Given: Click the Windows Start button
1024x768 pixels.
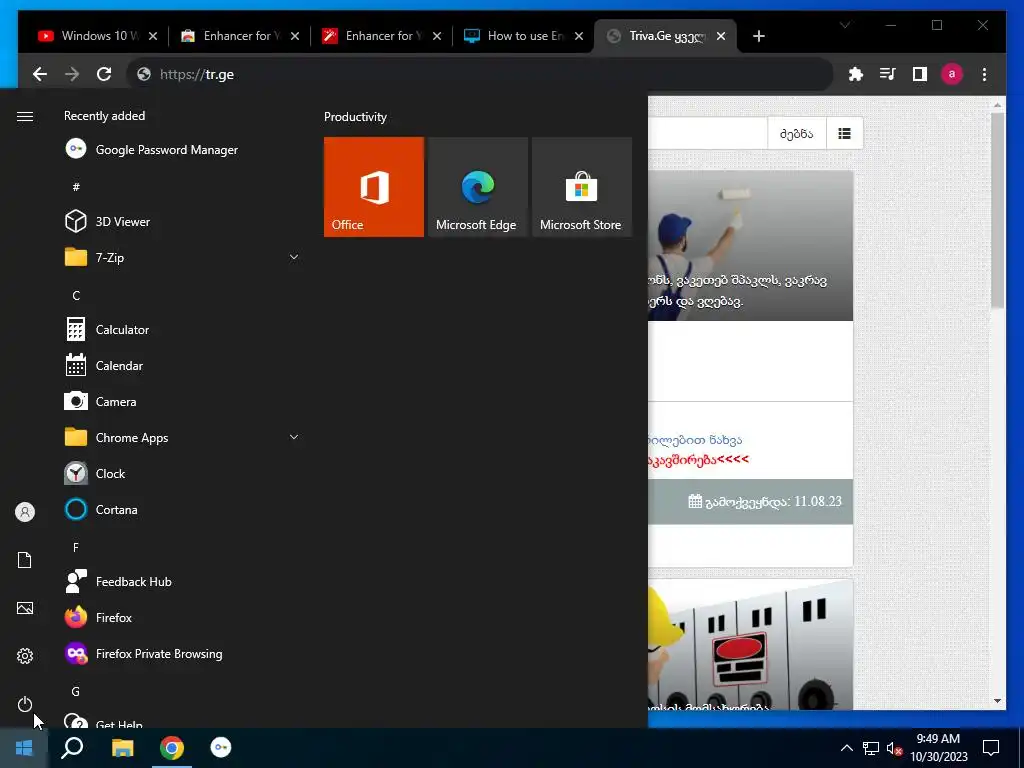Looking at the screenshot, I should coord(24,748).
